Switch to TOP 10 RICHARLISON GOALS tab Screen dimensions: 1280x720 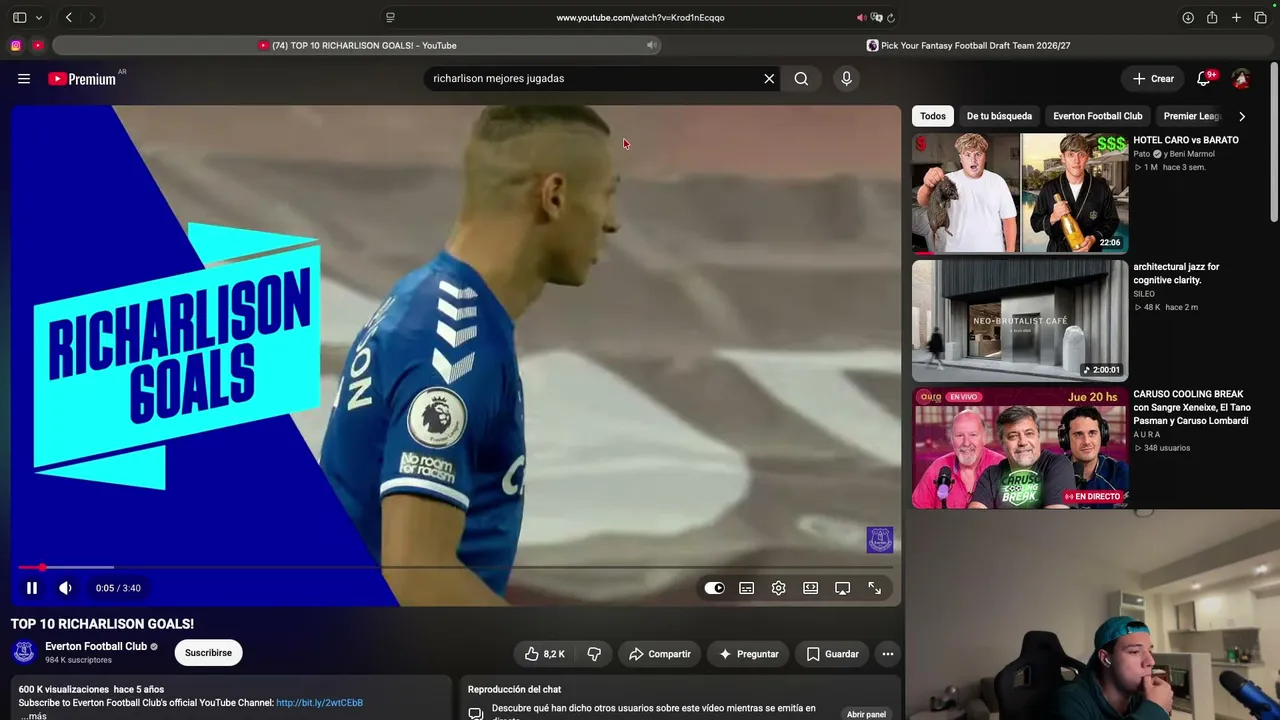tap(356, 45)
